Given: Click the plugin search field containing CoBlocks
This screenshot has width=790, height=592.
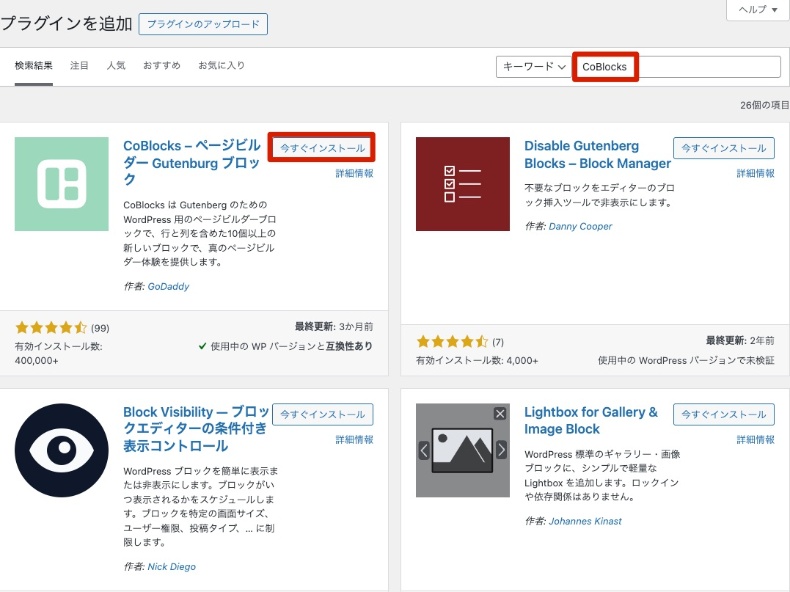Looking at the screenshot, I should pyautogui.click(x=677, y=67).
